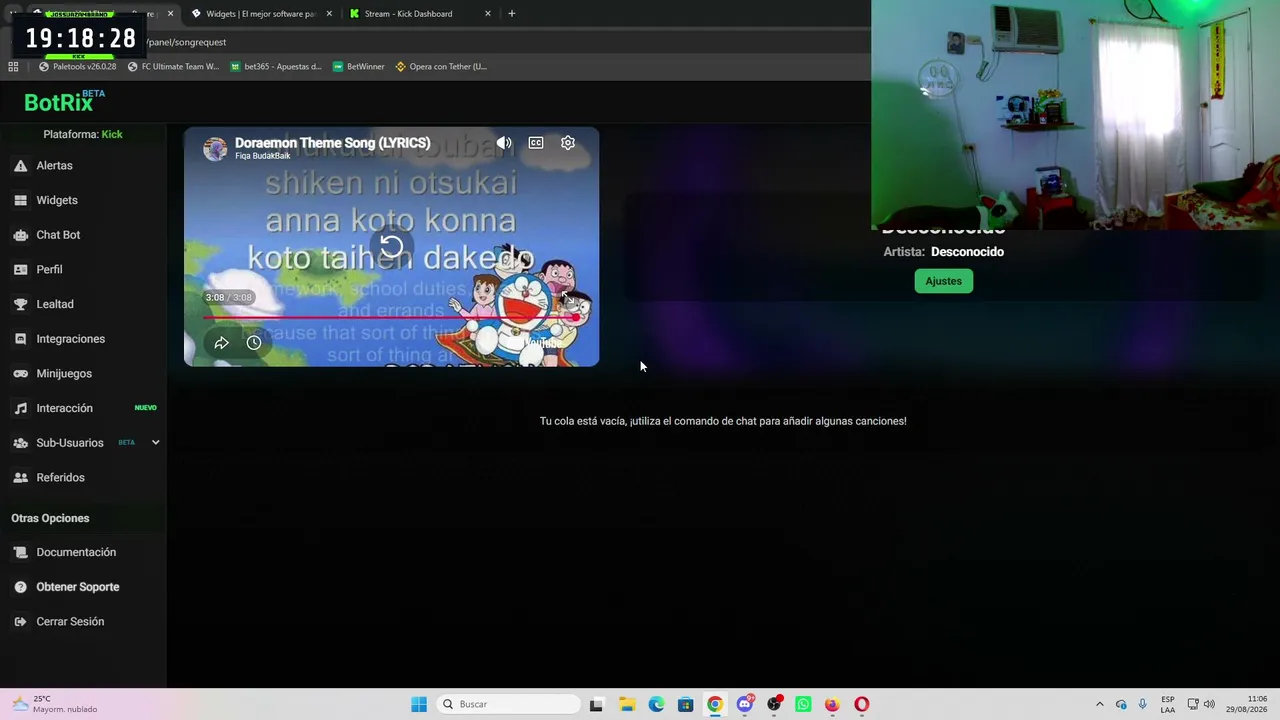Switch to Stream - Kick Dashboard tab
1280x720 pixels.
click(409, 14)
